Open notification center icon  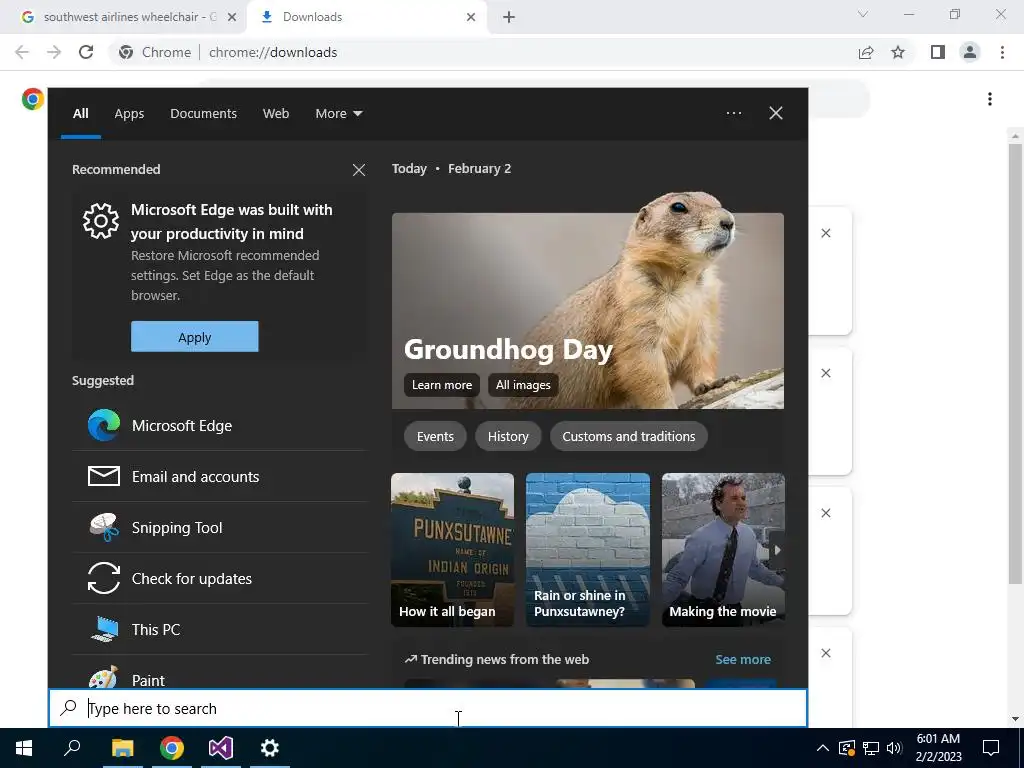991,748
